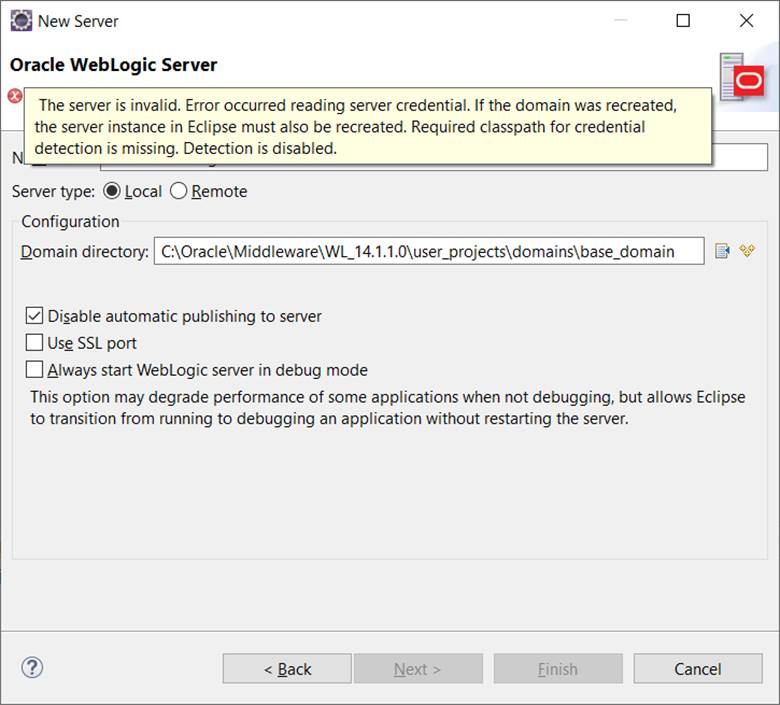780x705 pixels.
Task: Click the Next button
Action: click(x=418, y=669)
